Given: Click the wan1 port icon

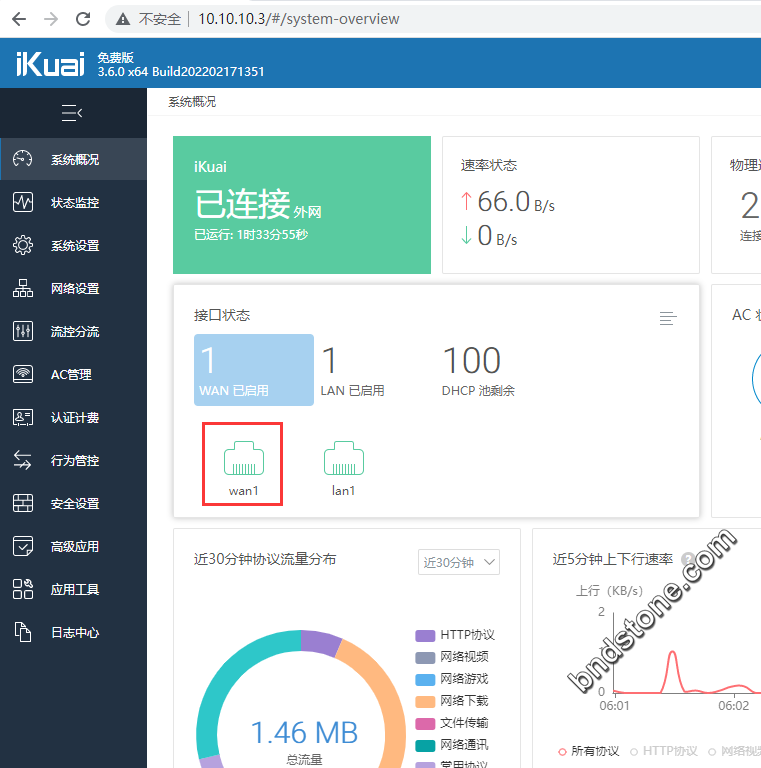Looking at the screenshot, I should [x=244, y=458].
